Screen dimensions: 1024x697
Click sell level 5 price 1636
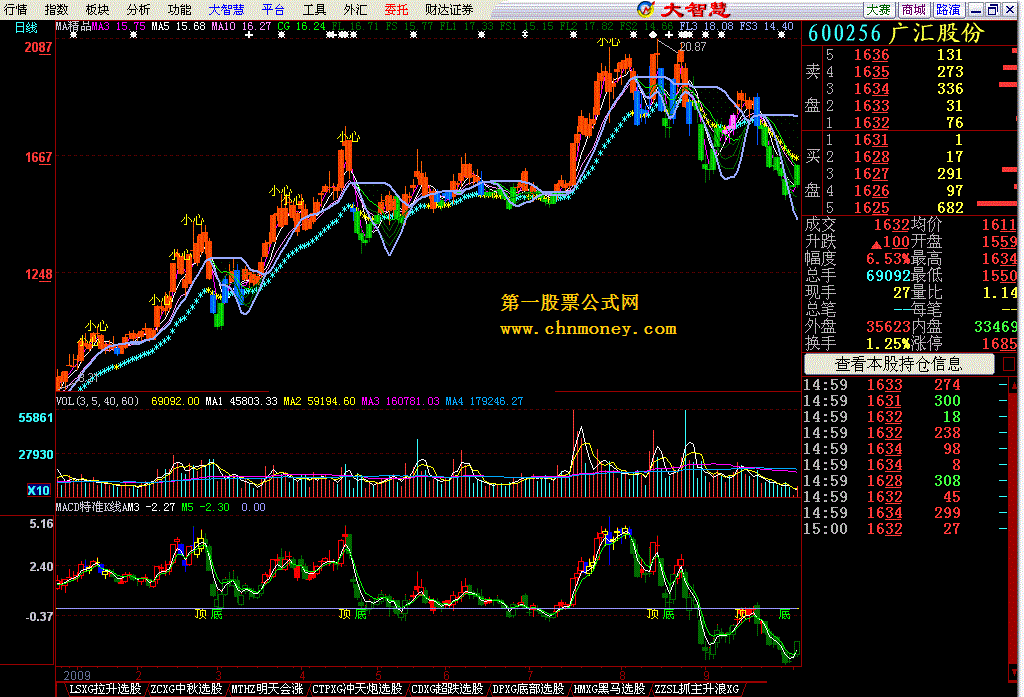pyautogui.click(x=872, y=55)
